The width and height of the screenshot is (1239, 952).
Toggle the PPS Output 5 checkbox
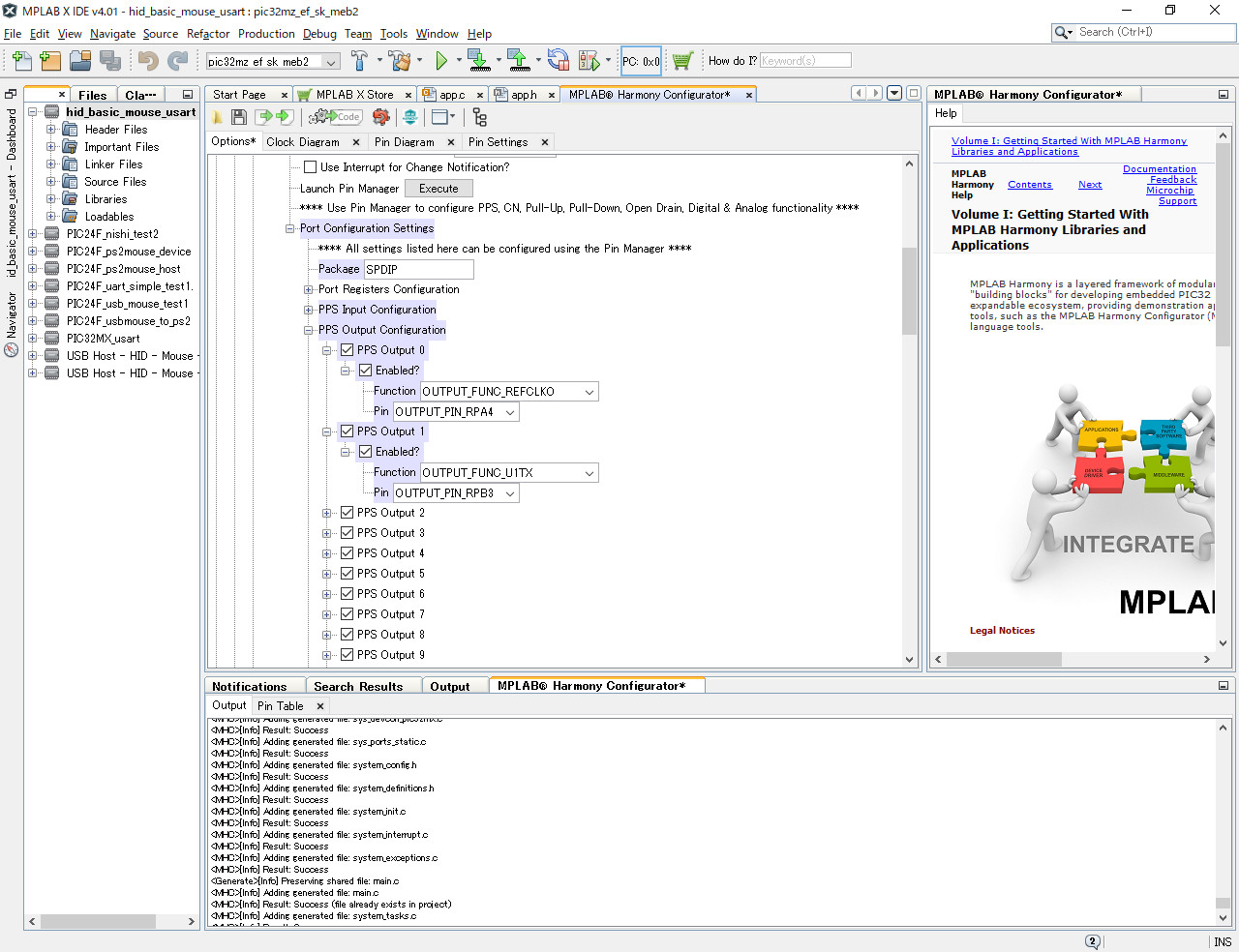point(347,574)
